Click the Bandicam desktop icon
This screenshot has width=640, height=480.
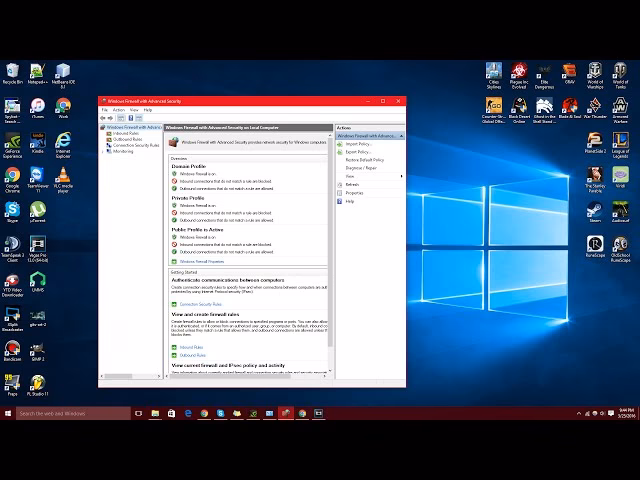pyautogui.click(x=13, y=351)
